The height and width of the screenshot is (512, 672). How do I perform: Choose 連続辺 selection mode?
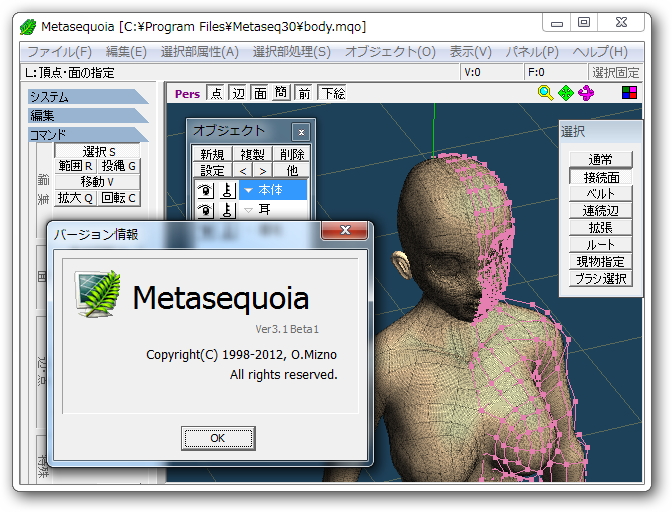pos(600,210)
